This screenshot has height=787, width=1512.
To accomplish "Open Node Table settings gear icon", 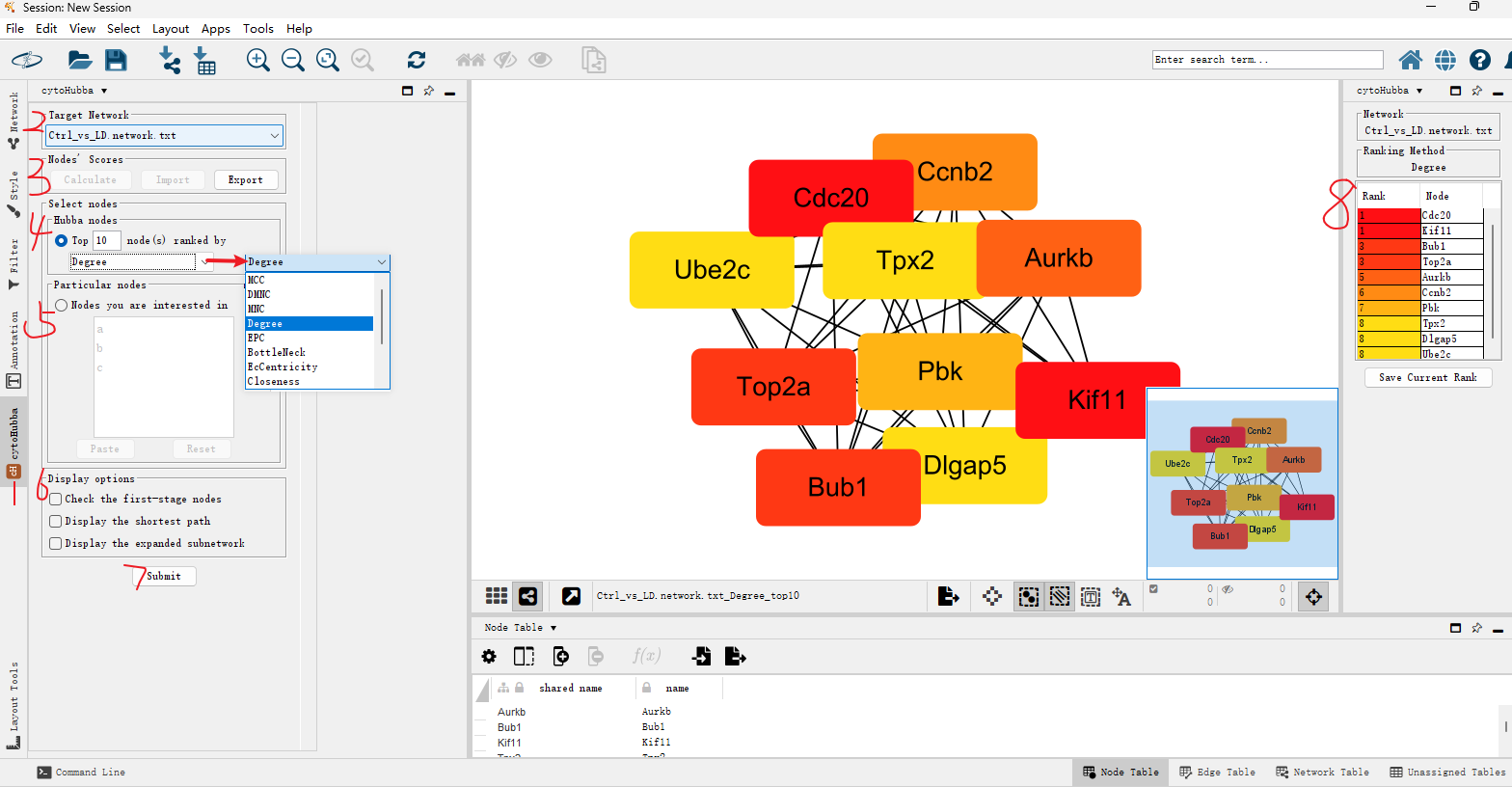I will click(489, 657).
